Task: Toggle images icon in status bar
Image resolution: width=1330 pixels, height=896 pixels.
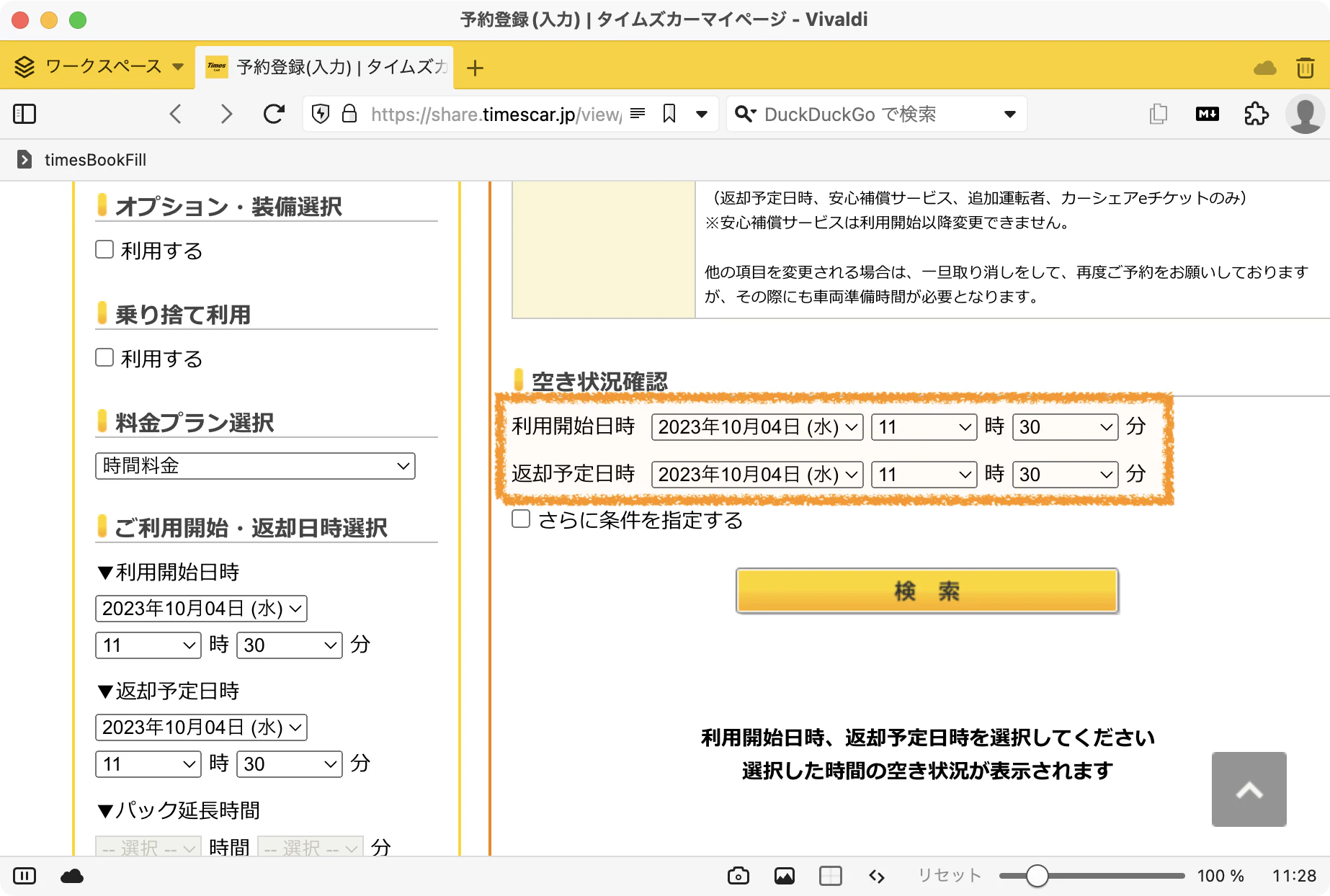Action: (x=785, y=876)
